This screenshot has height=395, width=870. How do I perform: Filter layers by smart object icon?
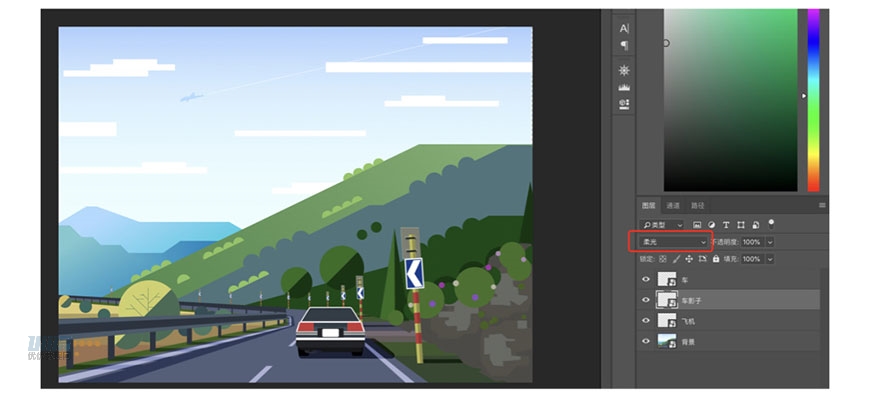click(756, 225)
